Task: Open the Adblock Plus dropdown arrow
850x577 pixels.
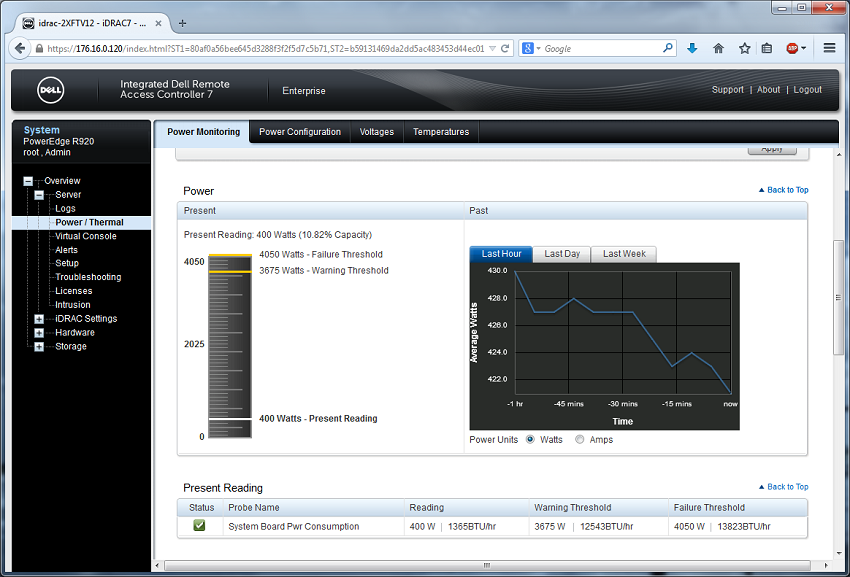Action: (x=803, y=48)
